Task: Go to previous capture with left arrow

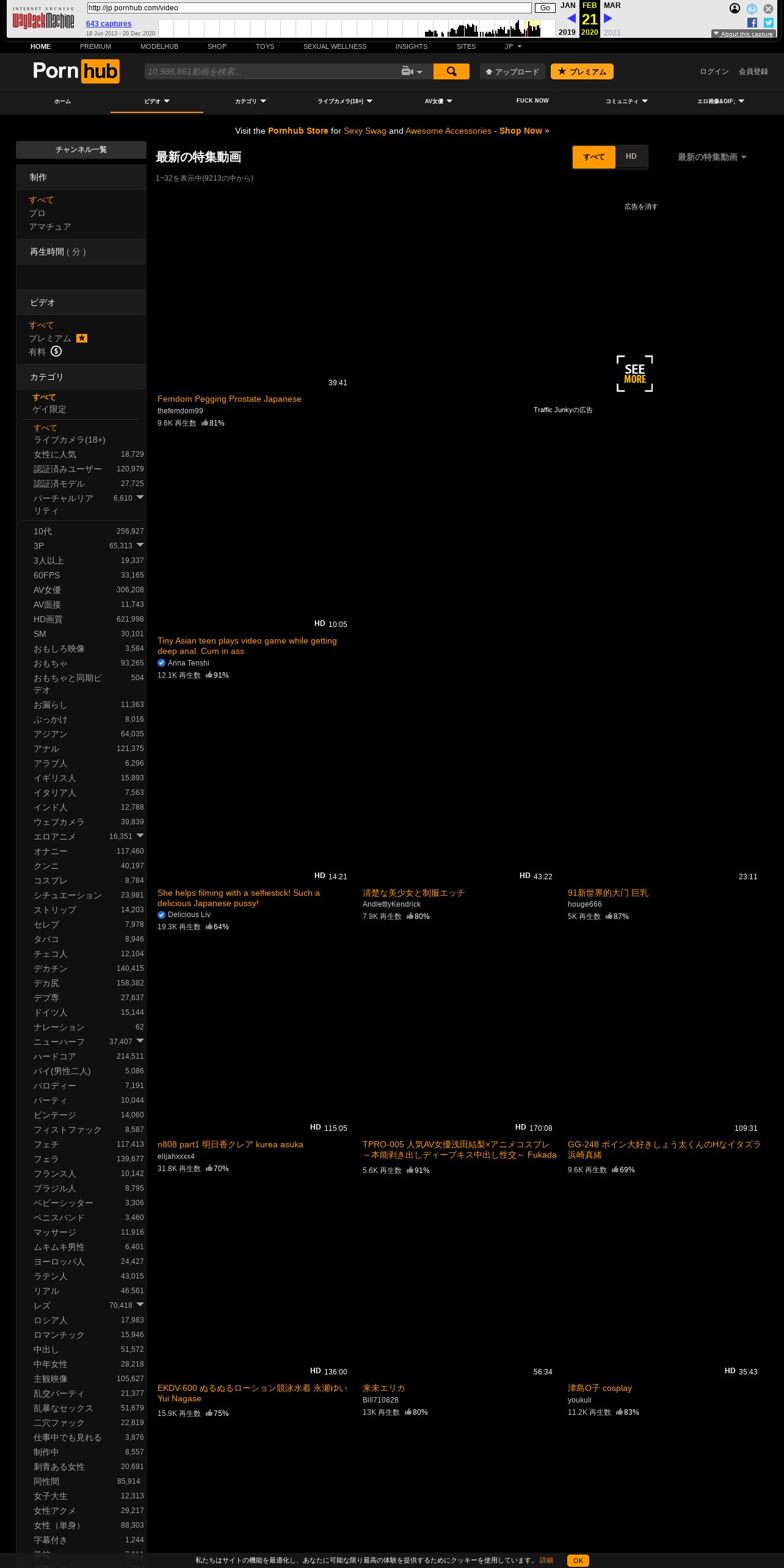Action: click(x=572, y=18)
